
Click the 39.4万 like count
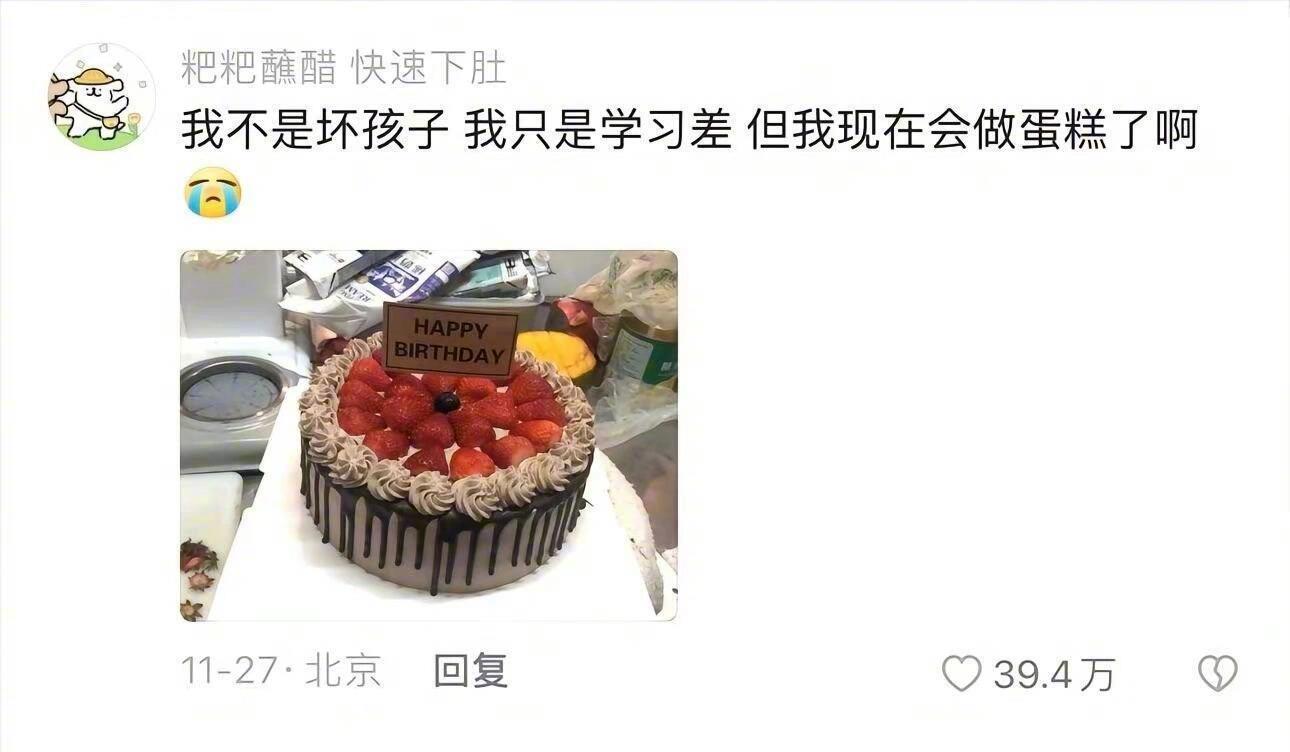1053,674
